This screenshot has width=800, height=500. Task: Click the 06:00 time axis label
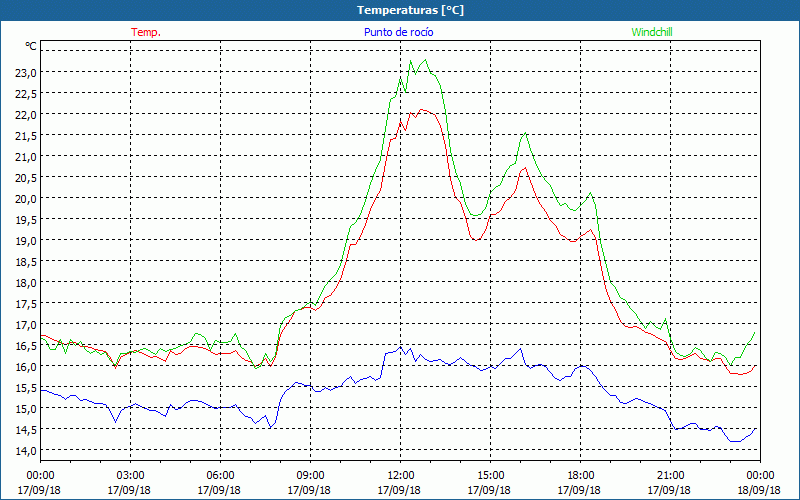pos(220,476)
